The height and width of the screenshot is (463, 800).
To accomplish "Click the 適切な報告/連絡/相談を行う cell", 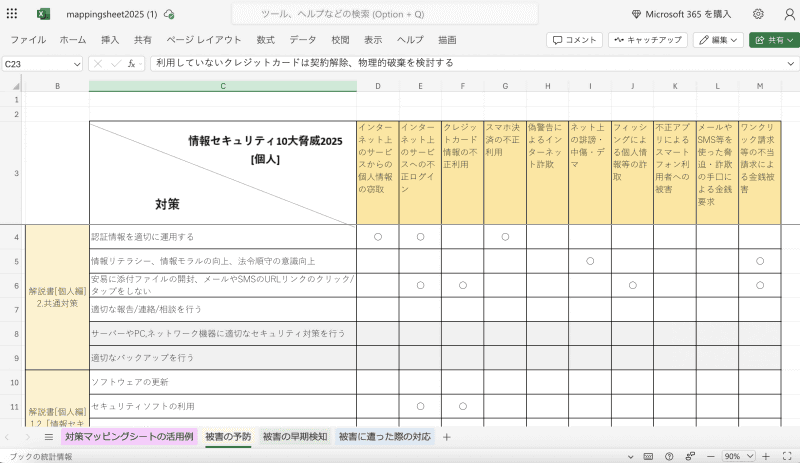I will 223,309.
